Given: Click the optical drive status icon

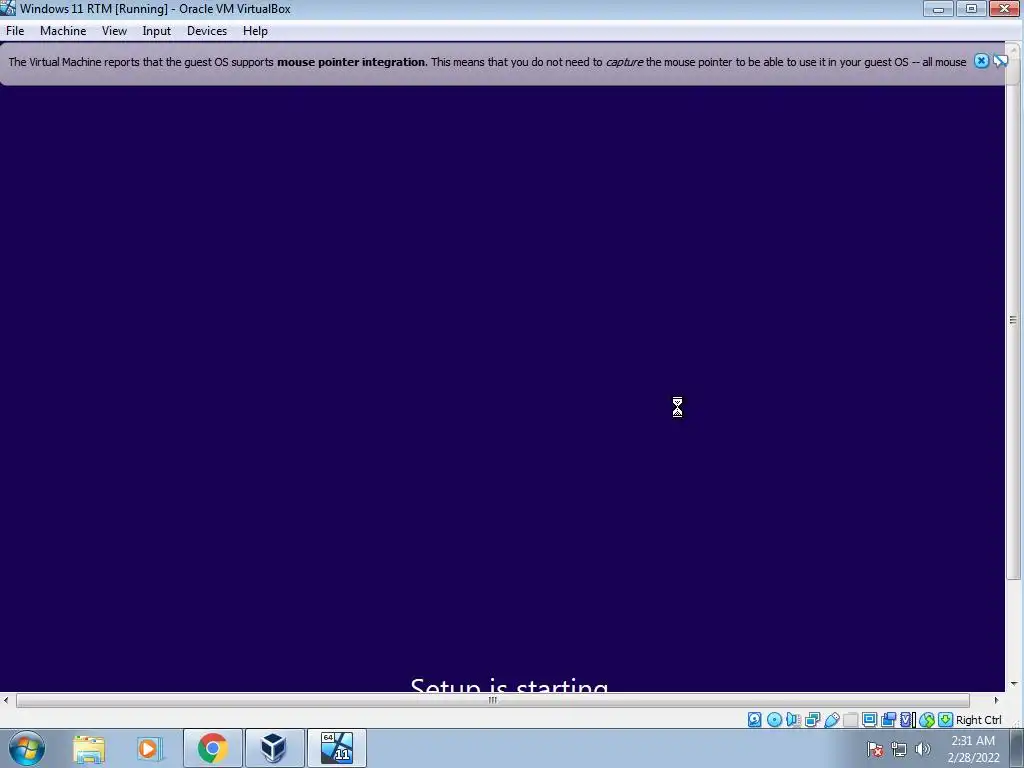Looking at the screenshot, I should pos(775,720).
